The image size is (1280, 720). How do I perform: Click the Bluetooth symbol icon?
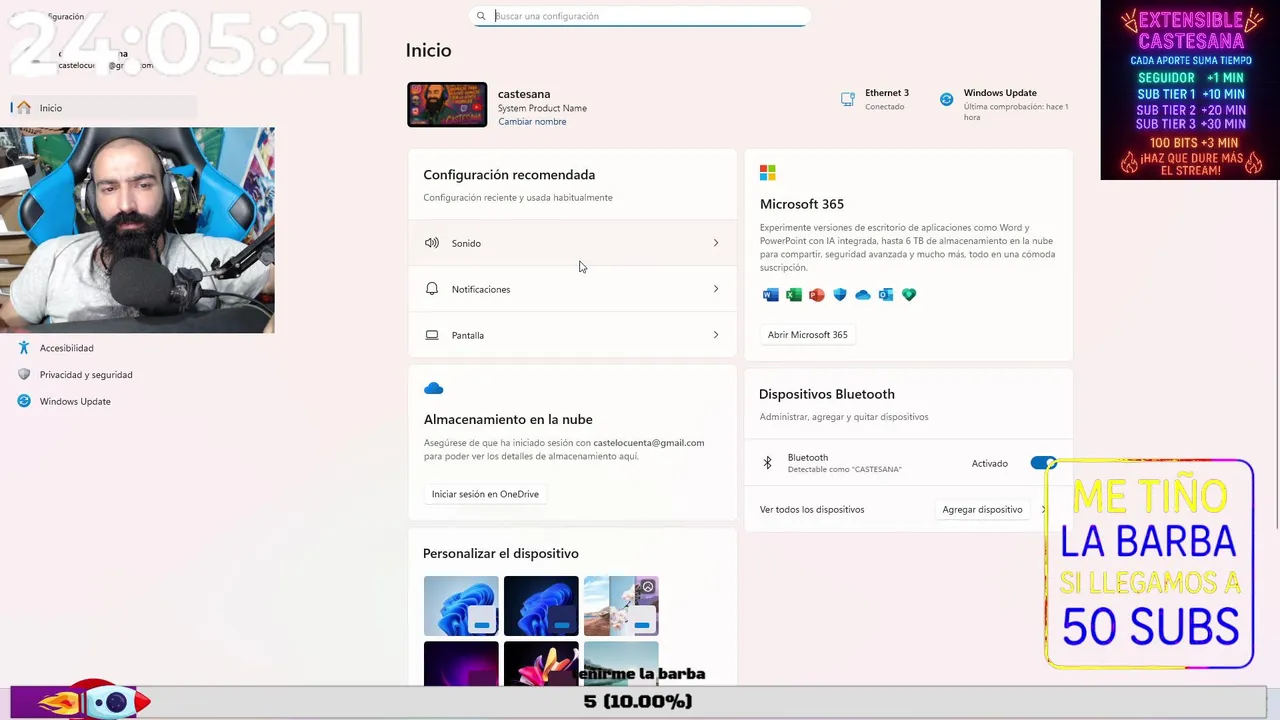768,463
